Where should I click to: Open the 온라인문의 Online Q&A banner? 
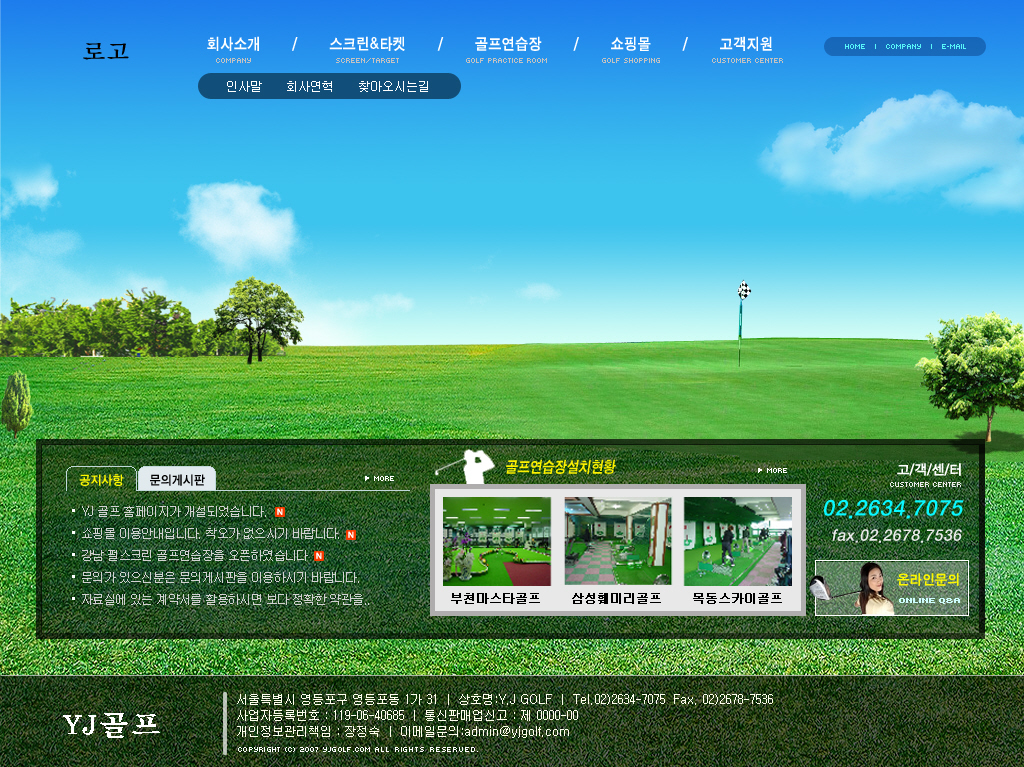click(891, 588)
